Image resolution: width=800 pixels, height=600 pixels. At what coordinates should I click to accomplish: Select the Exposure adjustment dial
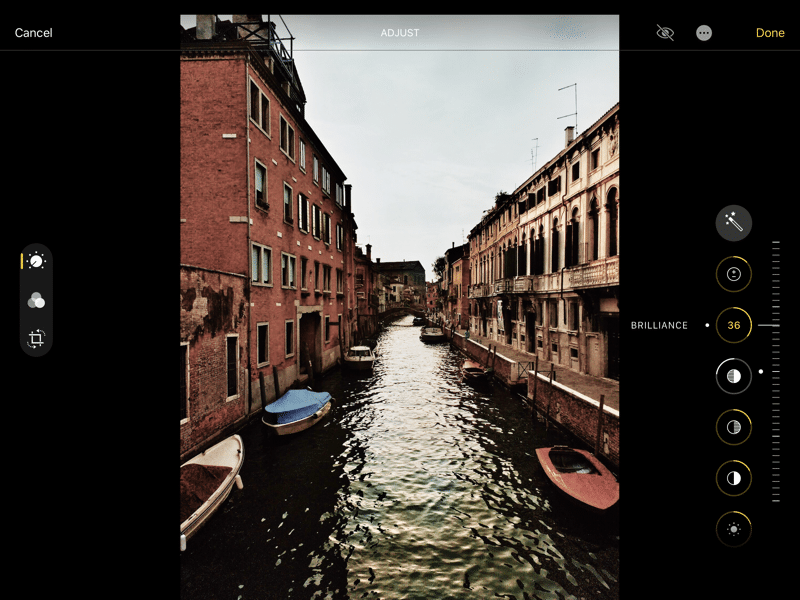[734, 273]
